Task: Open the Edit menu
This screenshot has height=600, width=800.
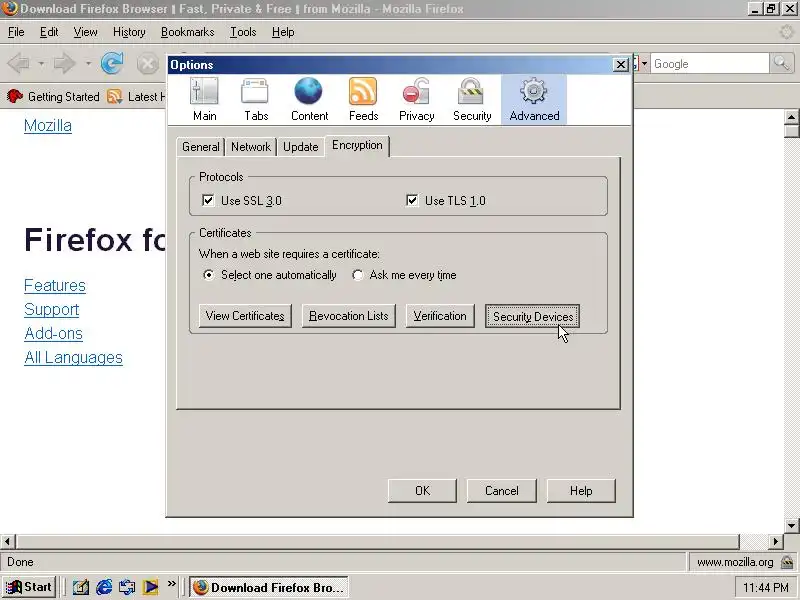Action: point(49,32)
